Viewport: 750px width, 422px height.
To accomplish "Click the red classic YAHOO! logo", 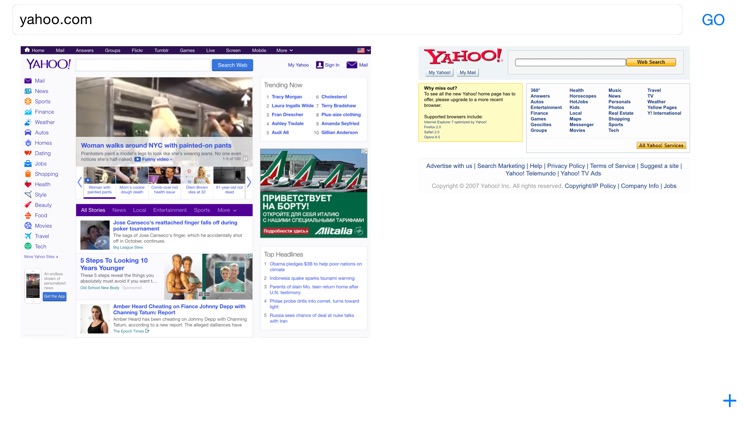I will [x=463, y=56].
